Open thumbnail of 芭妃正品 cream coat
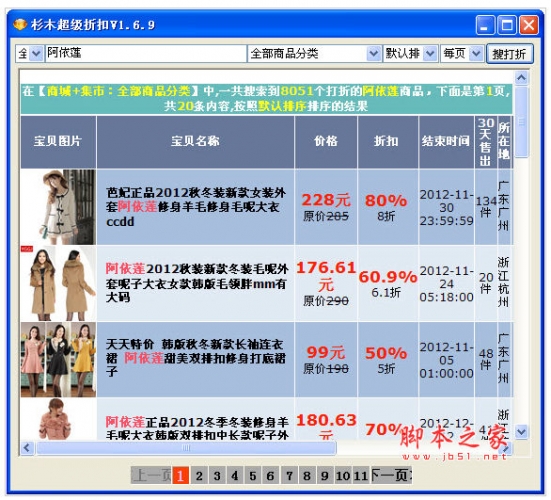 58,207
